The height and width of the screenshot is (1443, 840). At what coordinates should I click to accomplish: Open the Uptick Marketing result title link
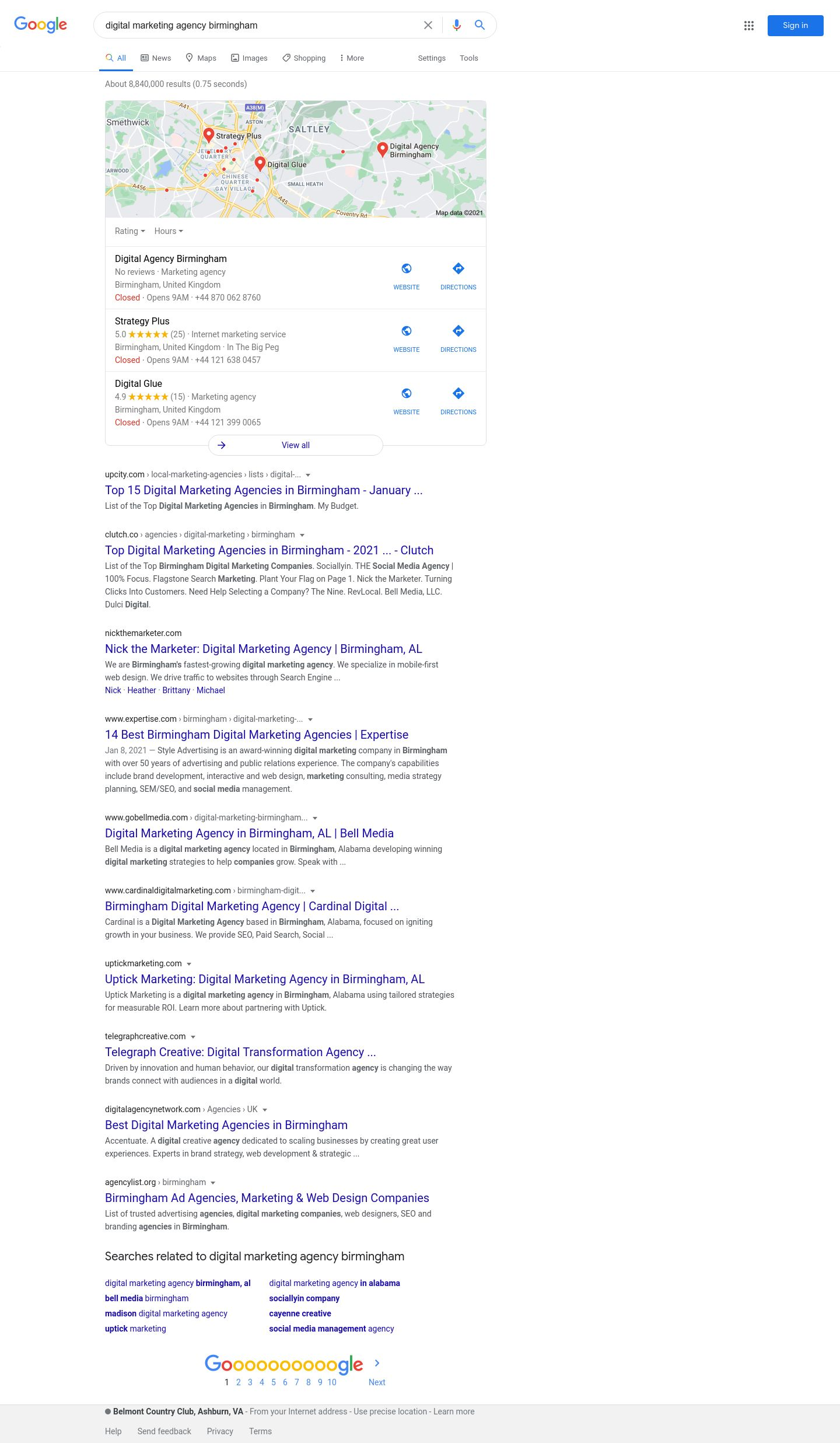point(265,979)
